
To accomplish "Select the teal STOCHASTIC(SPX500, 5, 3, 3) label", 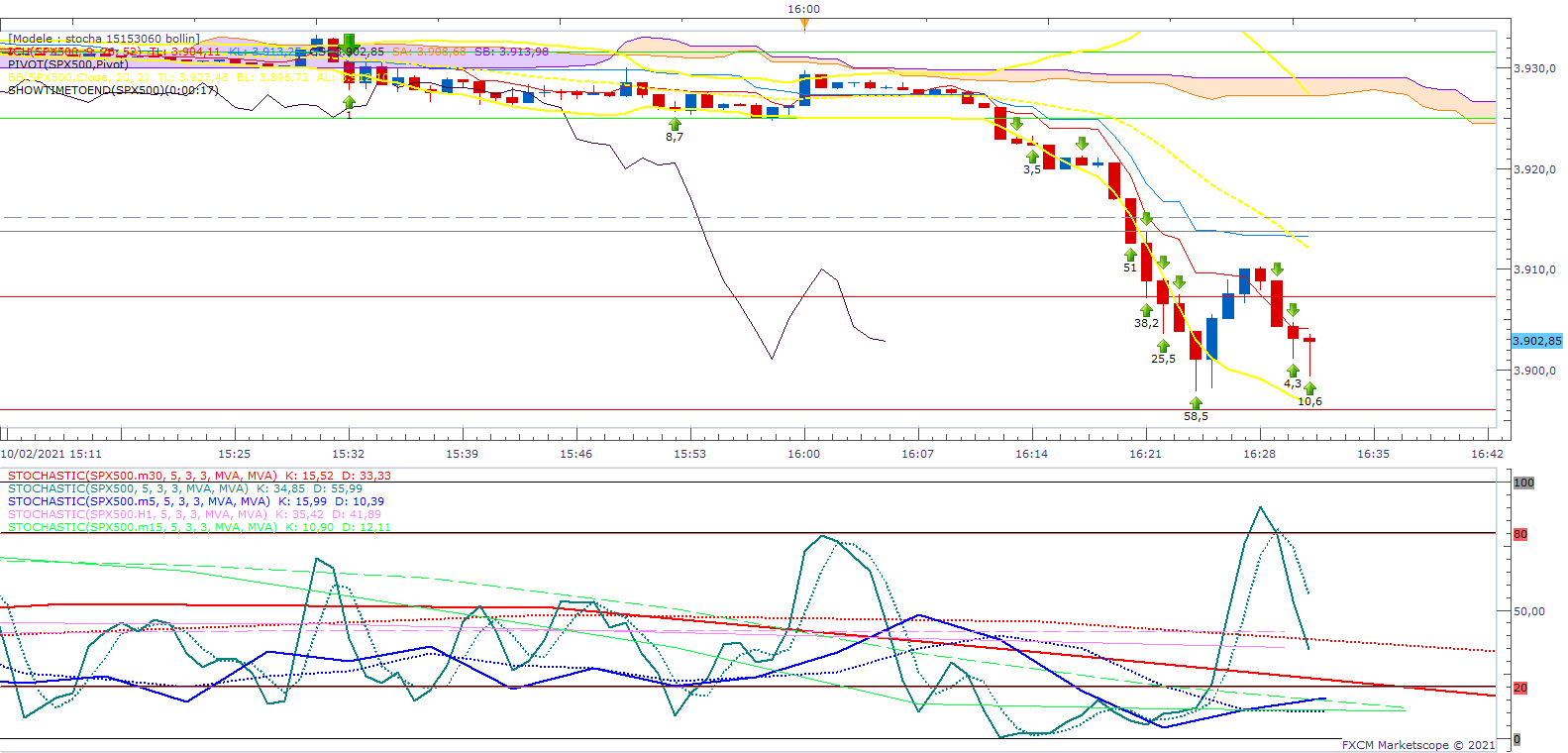I will tap(185, 488).
